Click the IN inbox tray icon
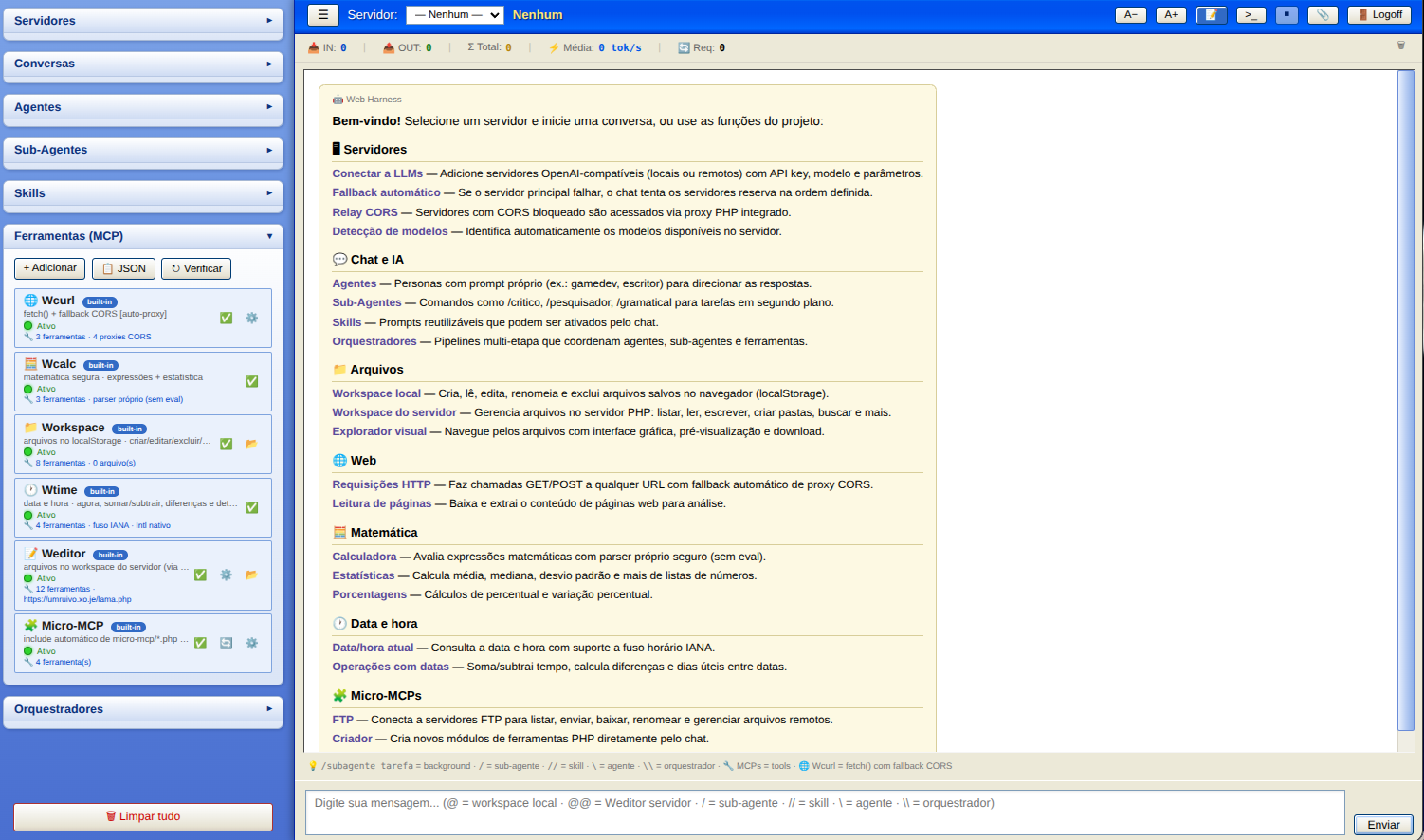 tap(314, 47)
